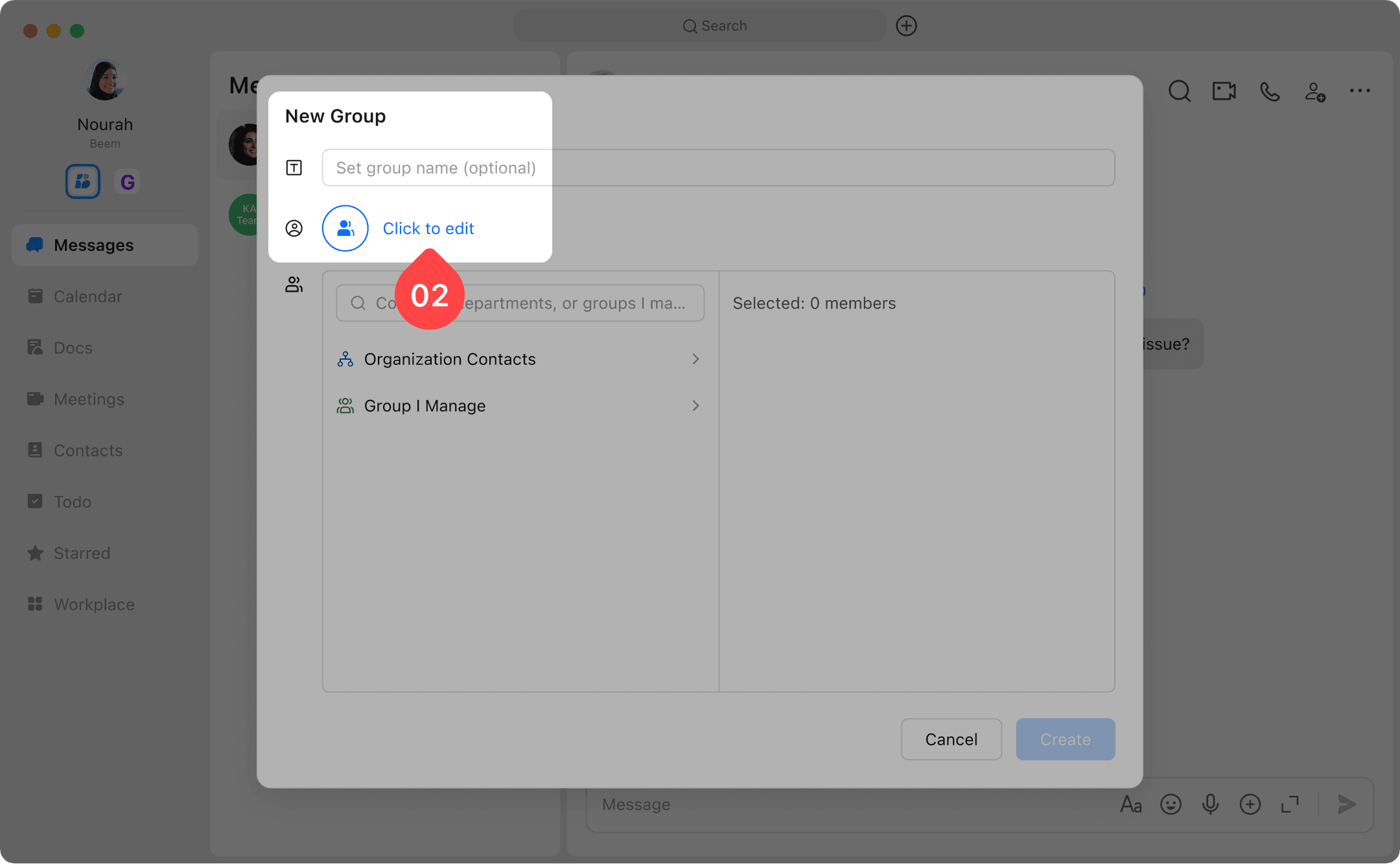Click the plus icon beside Search bar
Image resolution: width=1400 pixels, height=864 pixels.
coord(906,26)
